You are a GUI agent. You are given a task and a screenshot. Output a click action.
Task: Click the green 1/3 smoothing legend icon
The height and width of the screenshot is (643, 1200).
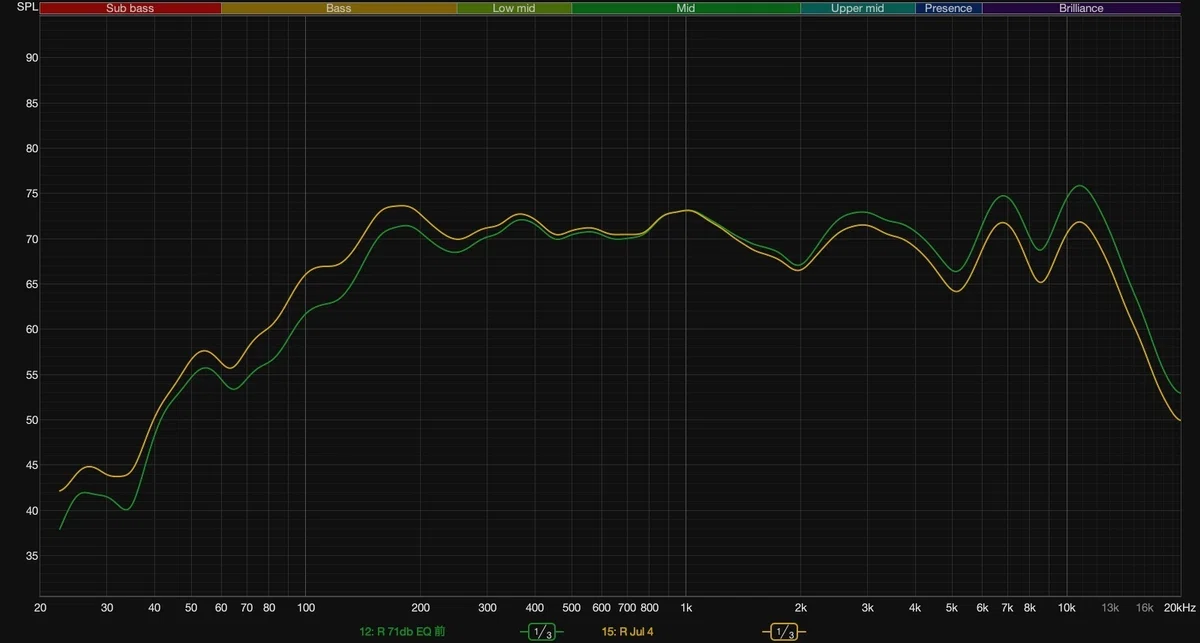(541, 632)
